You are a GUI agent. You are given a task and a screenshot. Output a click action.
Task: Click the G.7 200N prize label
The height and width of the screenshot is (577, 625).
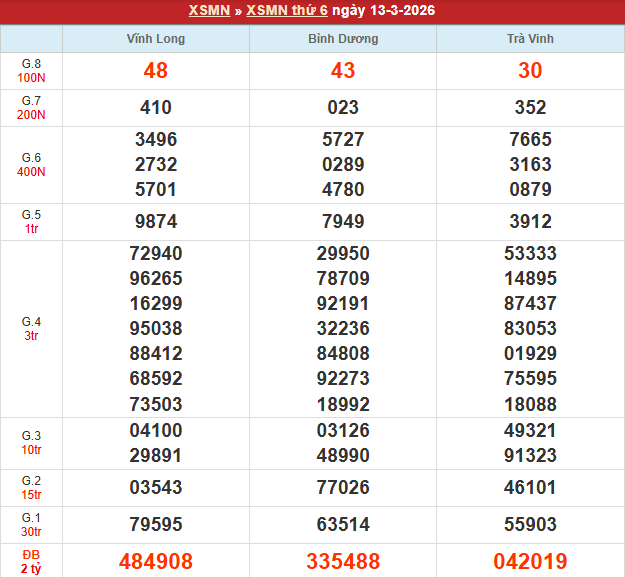tap(31, 108)
